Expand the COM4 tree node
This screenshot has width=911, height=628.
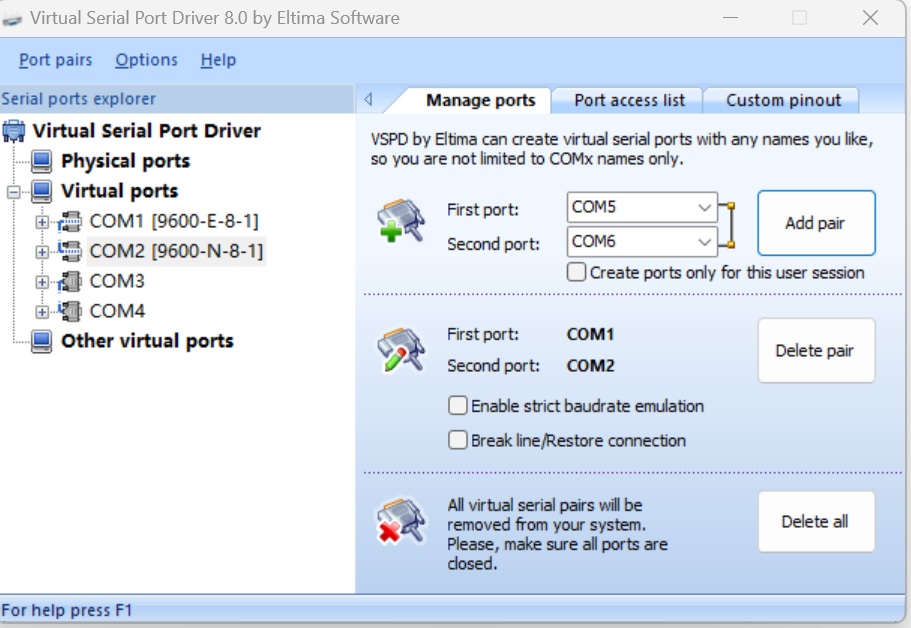click(42, 312)
